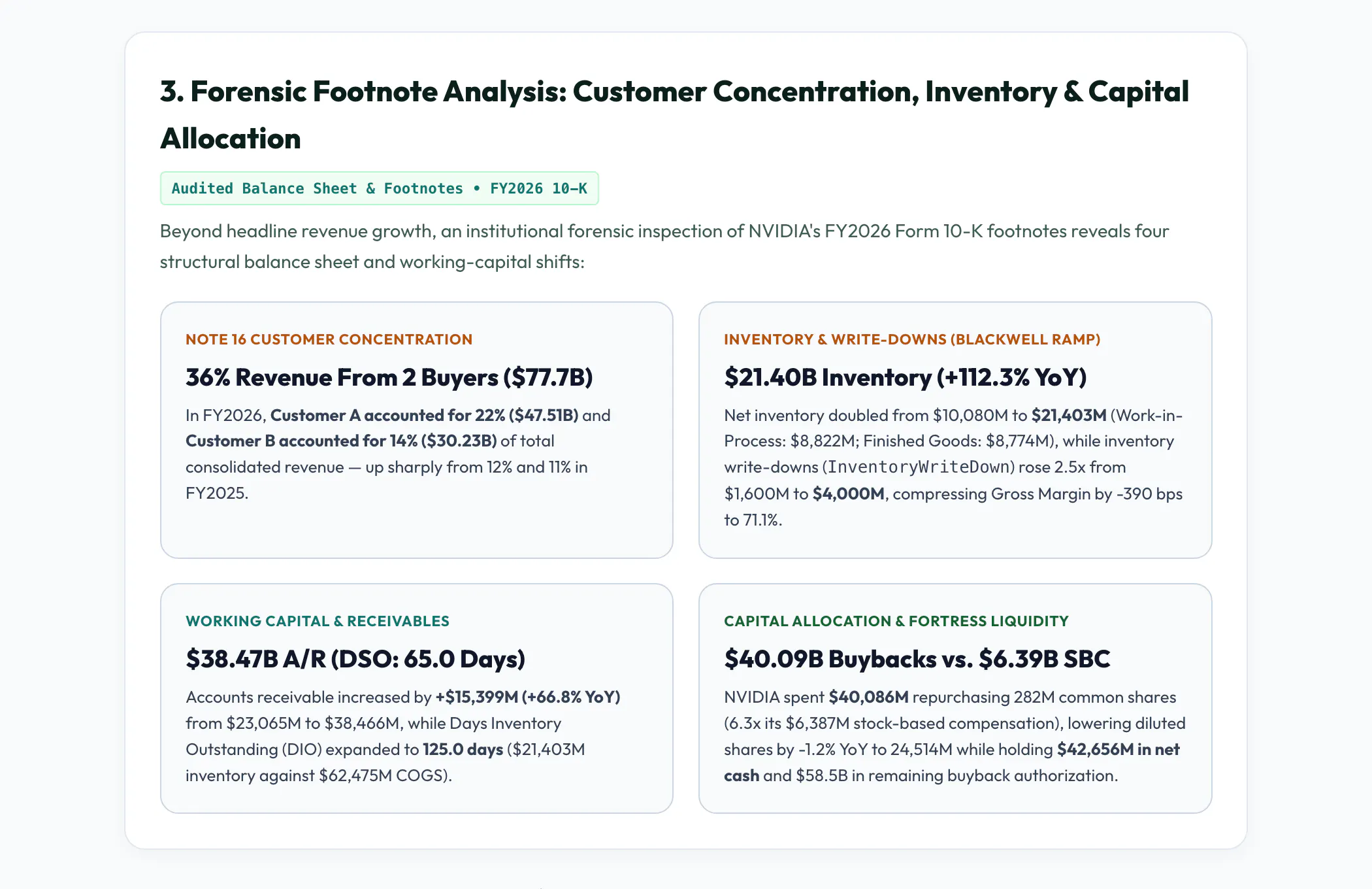The height and width of the screenshot is (889, 1372).
Task: Select the $38.47B A/R DSO heading
Action: pos(355,659)
